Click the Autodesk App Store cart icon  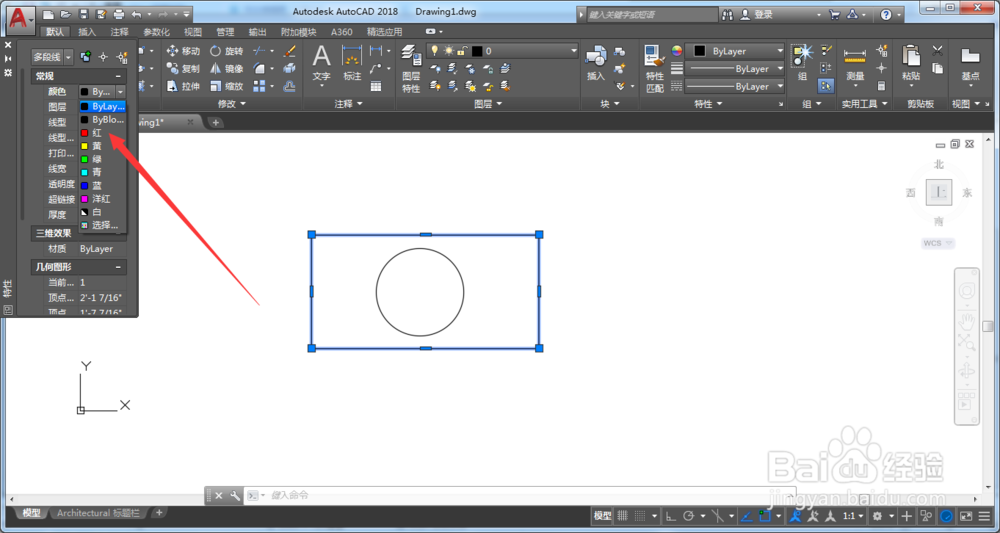835,15
